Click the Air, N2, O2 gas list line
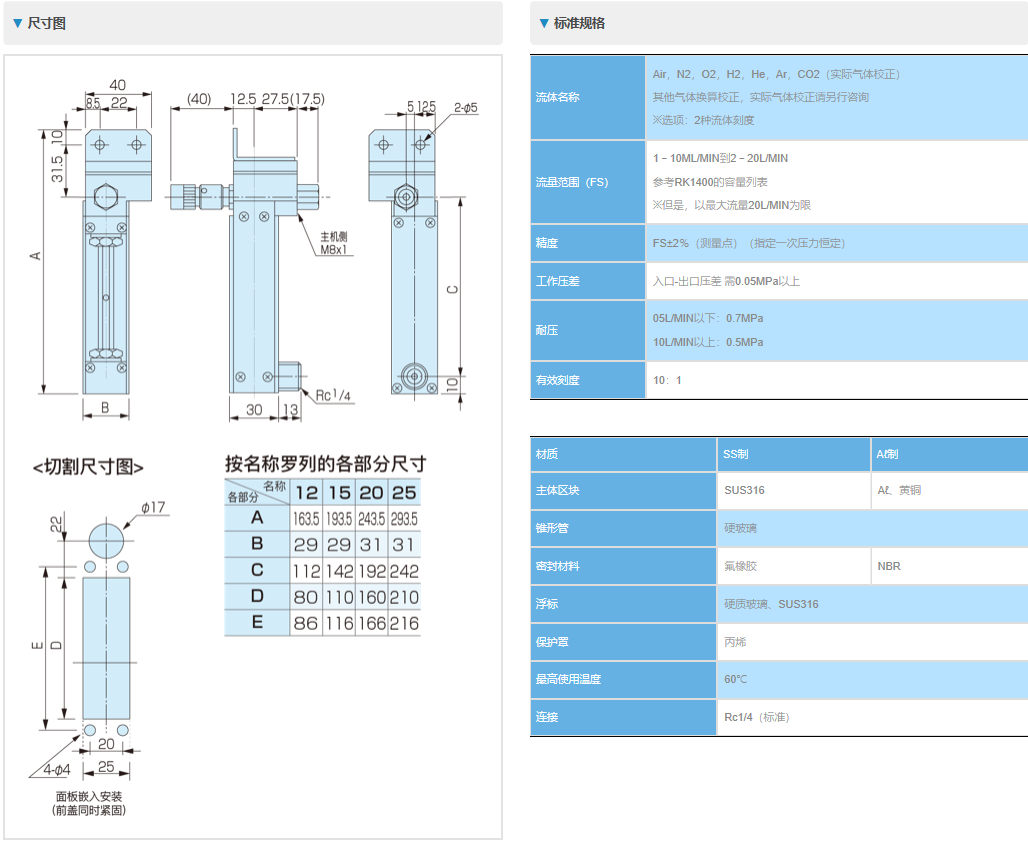This screenshot has height=844, width=1028. (776, 75)
